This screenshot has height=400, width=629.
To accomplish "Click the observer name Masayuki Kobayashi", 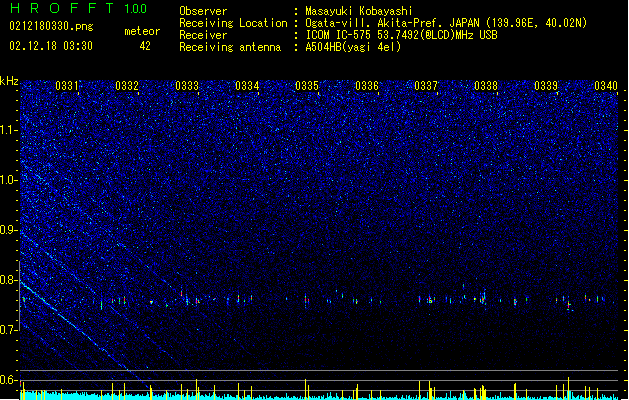I will pos(359,11).
